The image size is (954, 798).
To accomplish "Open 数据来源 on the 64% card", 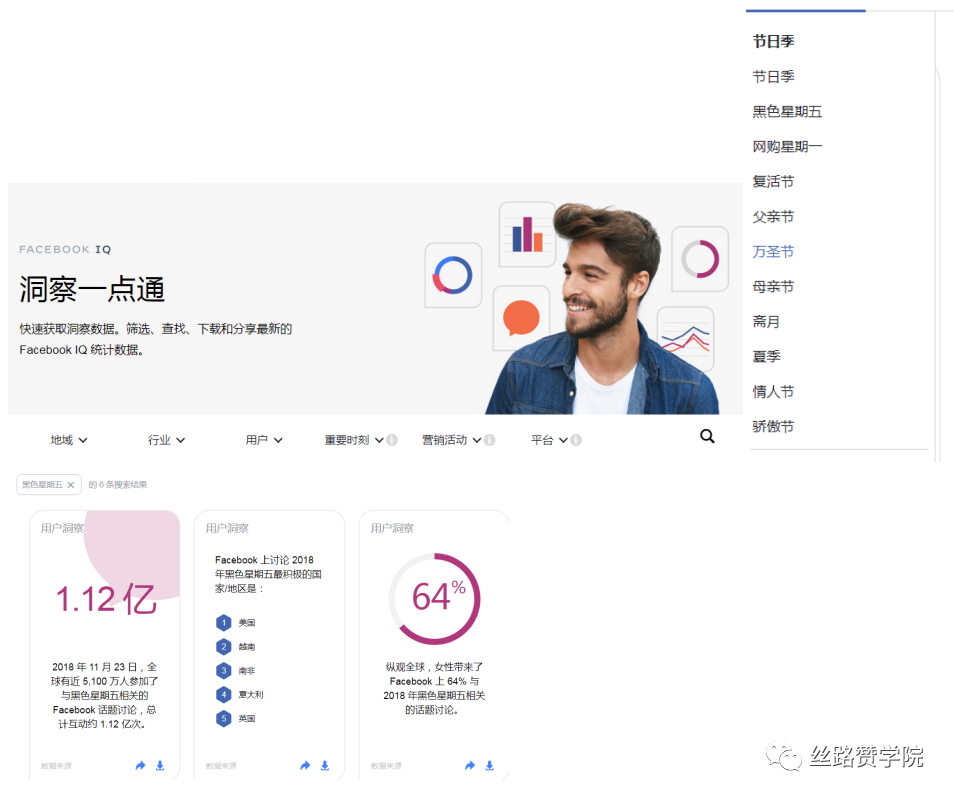I will 386,766.
